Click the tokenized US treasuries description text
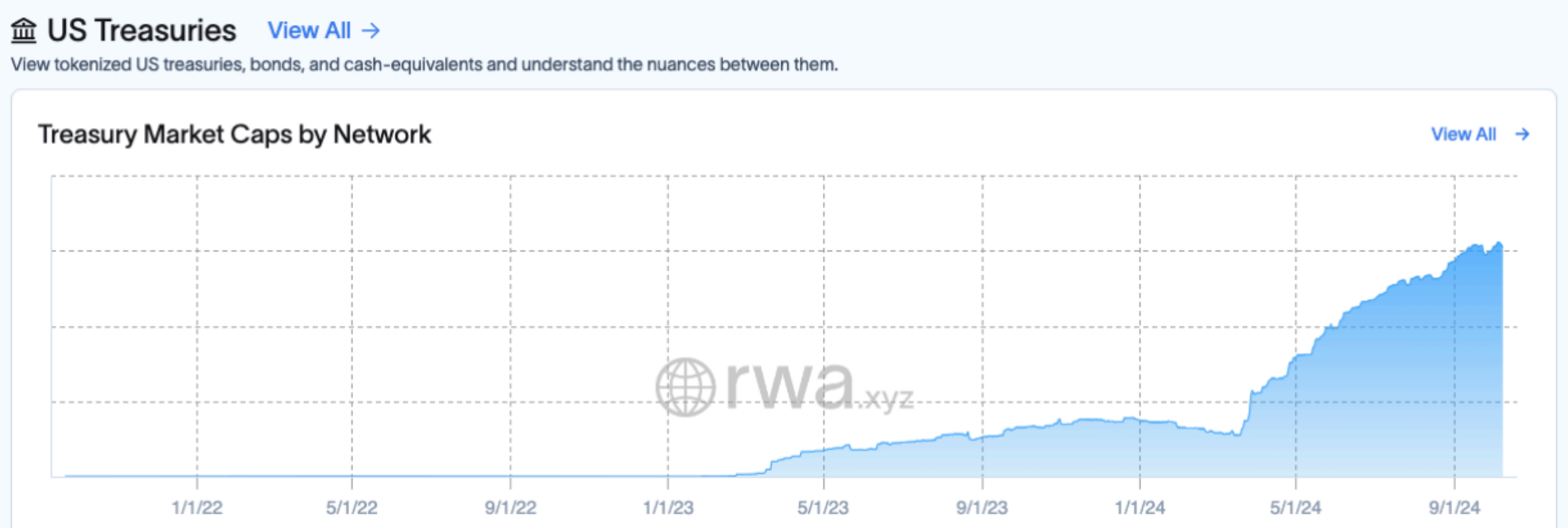 pos(424,64)
